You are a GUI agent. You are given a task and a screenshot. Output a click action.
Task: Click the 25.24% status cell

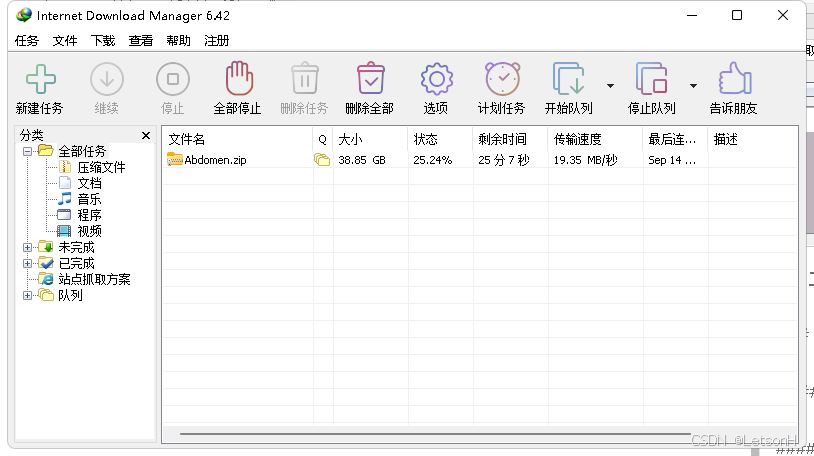point(432,160)
